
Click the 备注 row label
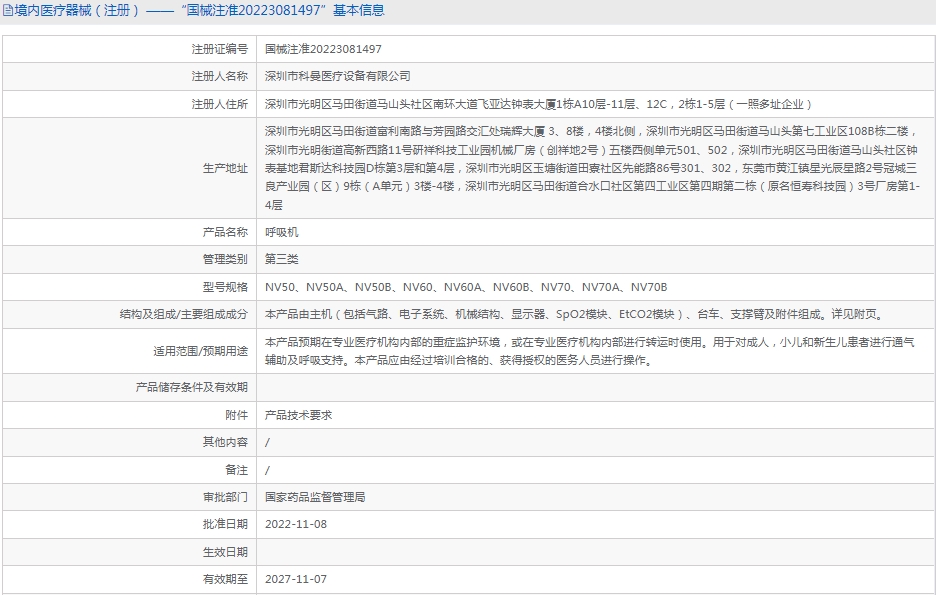[236, 470]
